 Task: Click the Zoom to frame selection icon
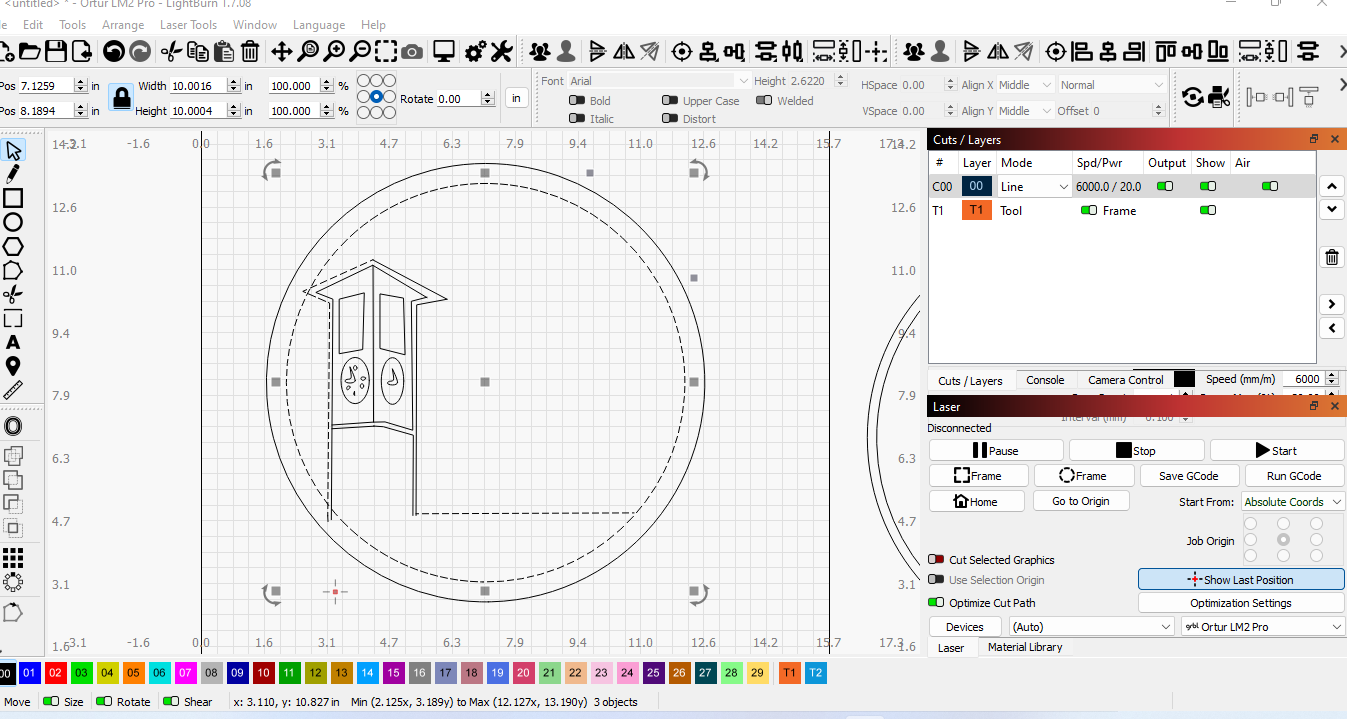point(386,51)
